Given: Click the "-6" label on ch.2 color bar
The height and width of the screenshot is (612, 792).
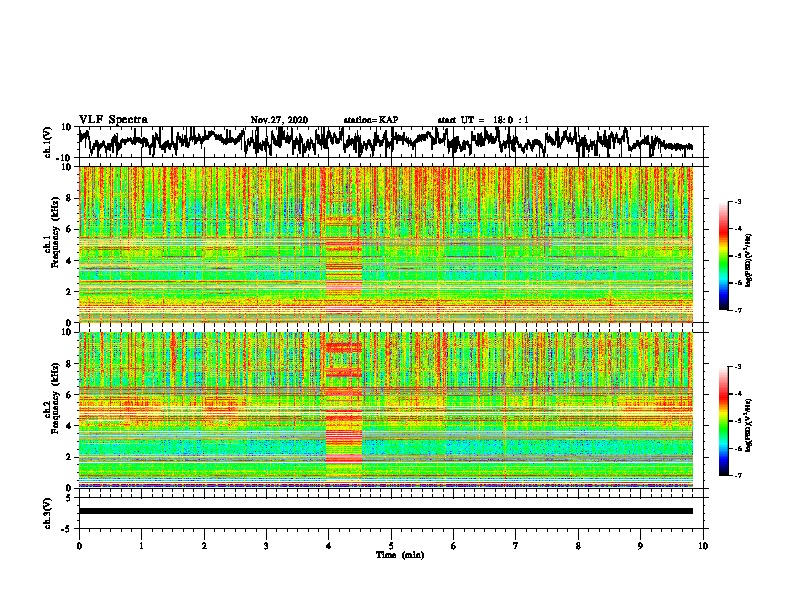Looking at the screenshot, I should [x=738, y=448].
